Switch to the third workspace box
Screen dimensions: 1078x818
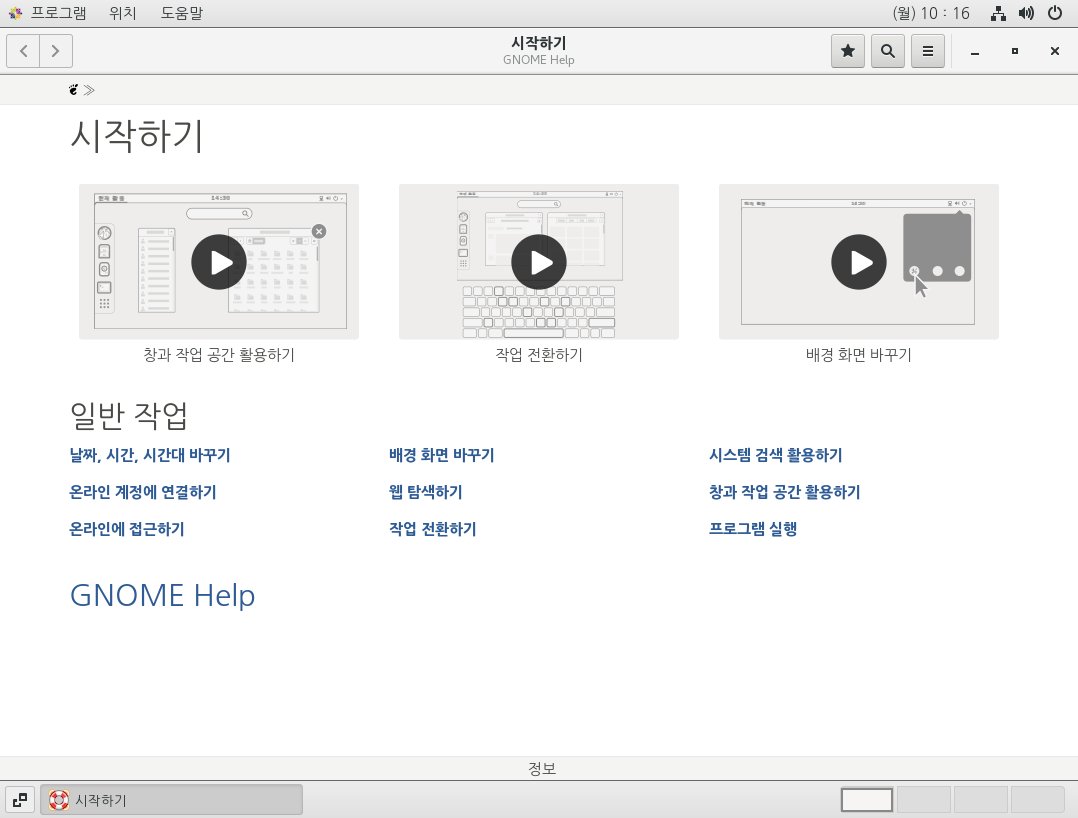(x=981, y=800)
